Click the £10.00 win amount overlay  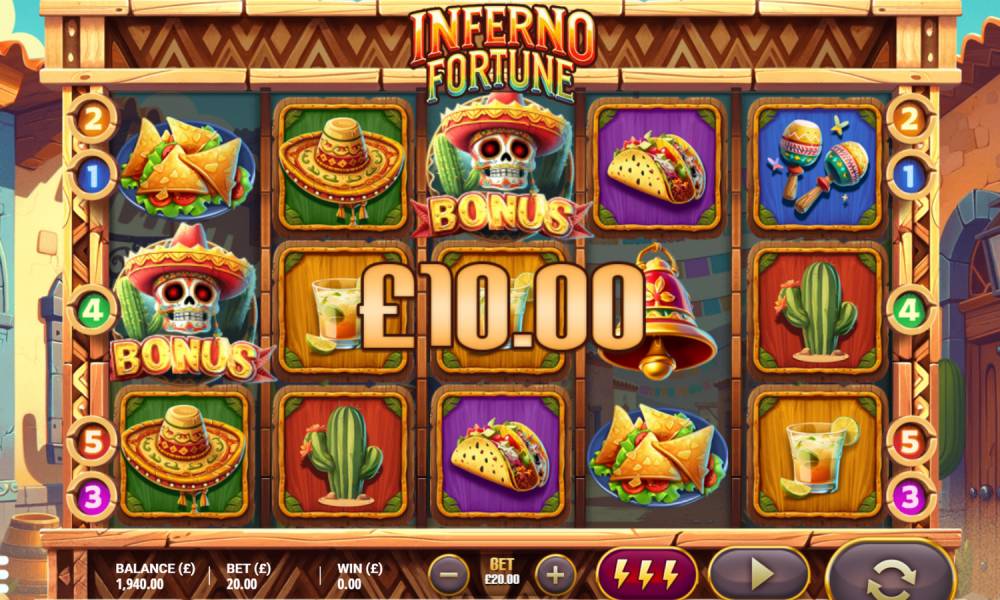501,306
